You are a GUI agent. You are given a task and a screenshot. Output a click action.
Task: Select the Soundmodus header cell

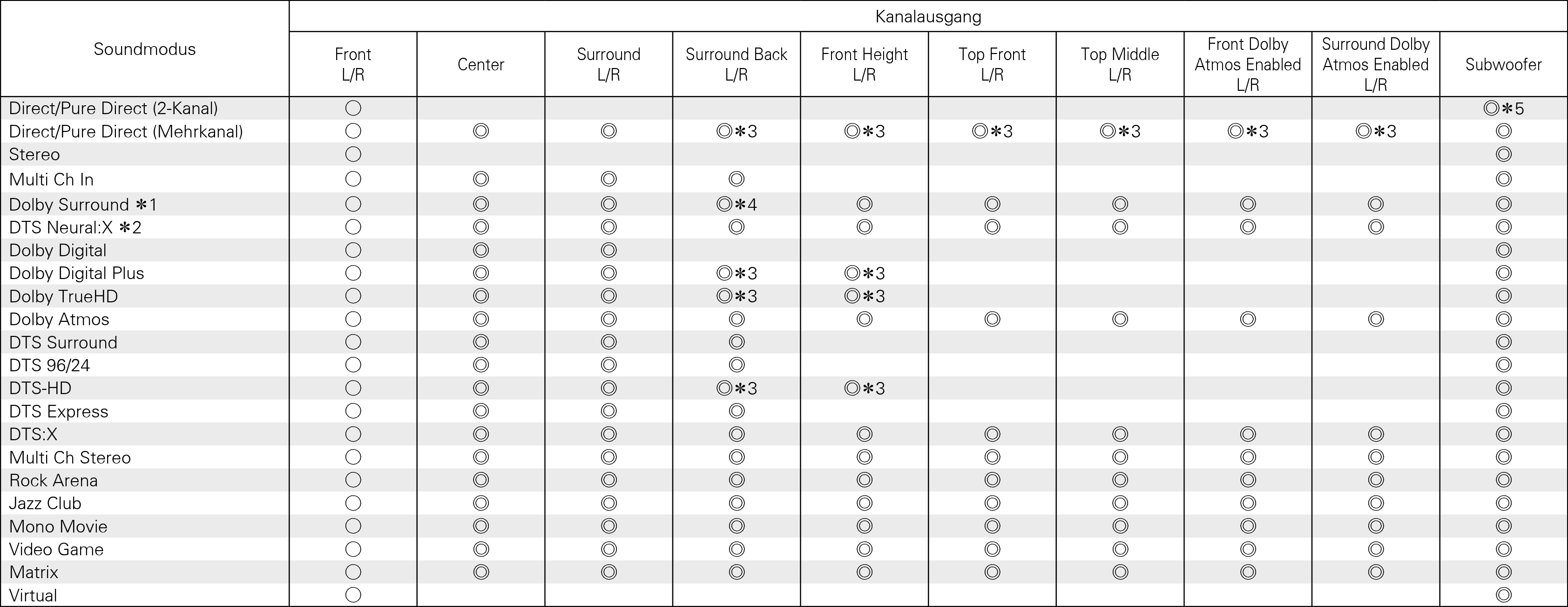[145, 49]
